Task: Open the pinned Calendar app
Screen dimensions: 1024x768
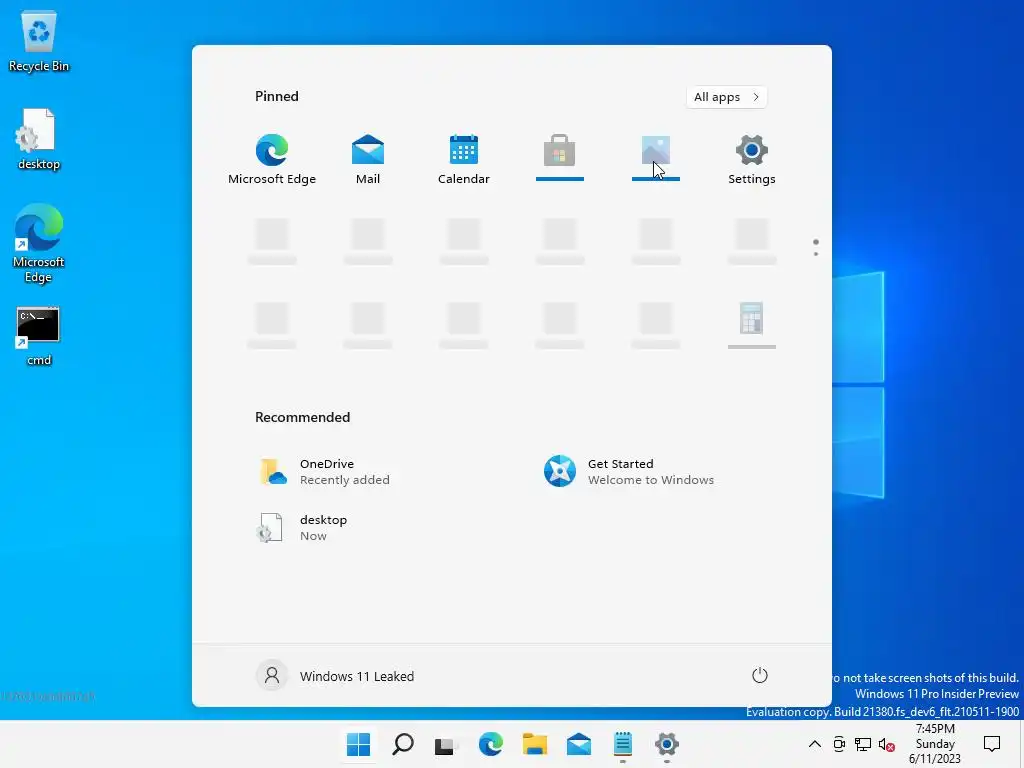Action: tap(464, 159)
